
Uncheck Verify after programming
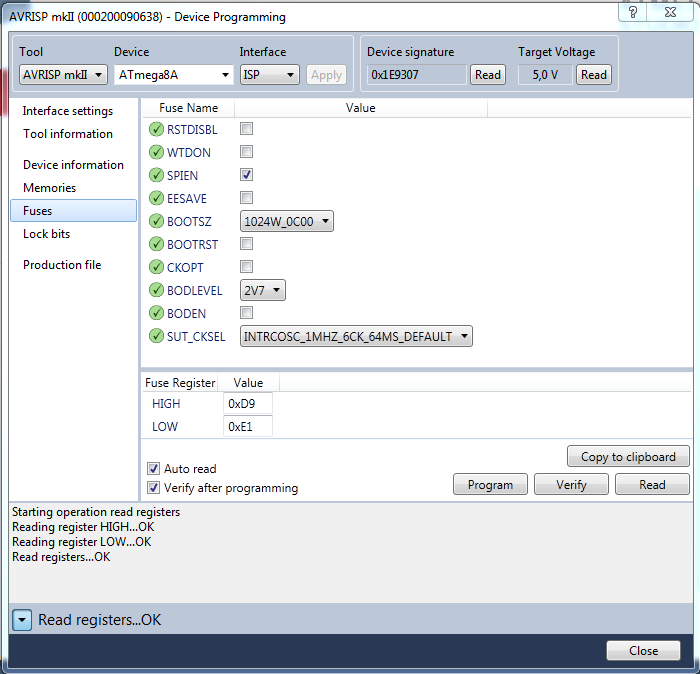click(154, 487)
